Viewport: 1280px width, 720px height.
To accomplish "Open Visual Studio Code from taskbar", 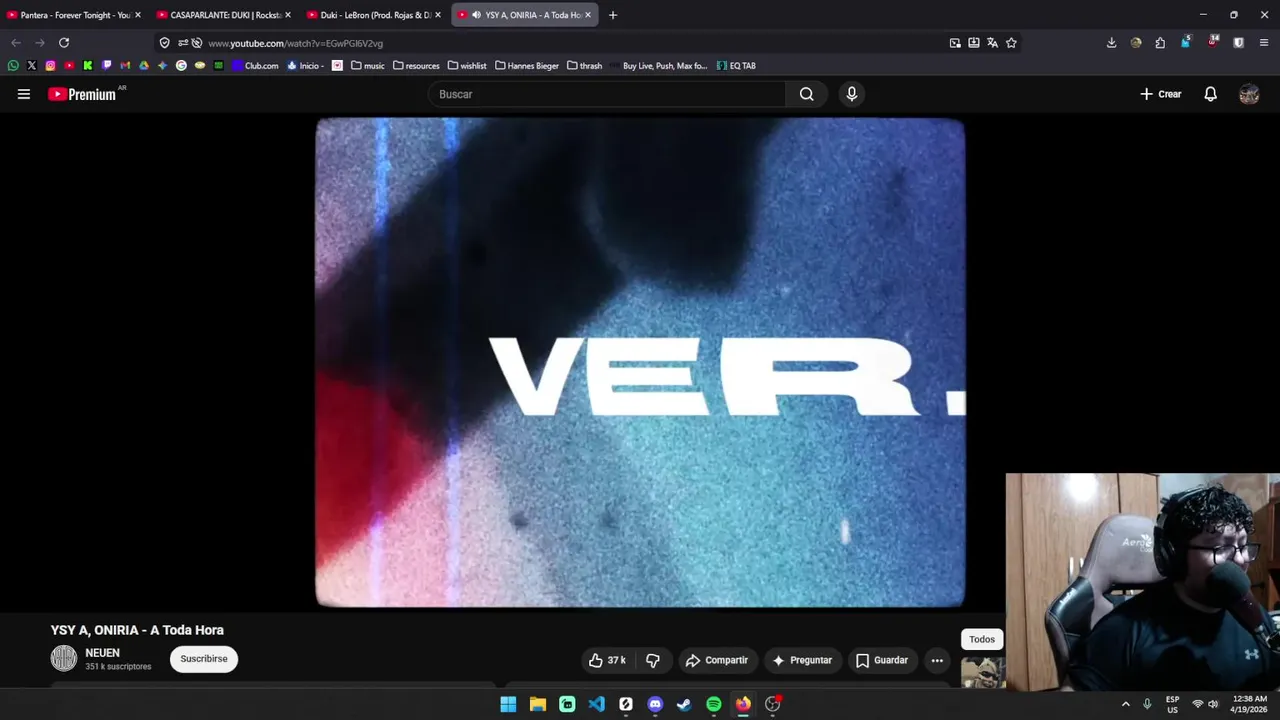I will (596, 704).
